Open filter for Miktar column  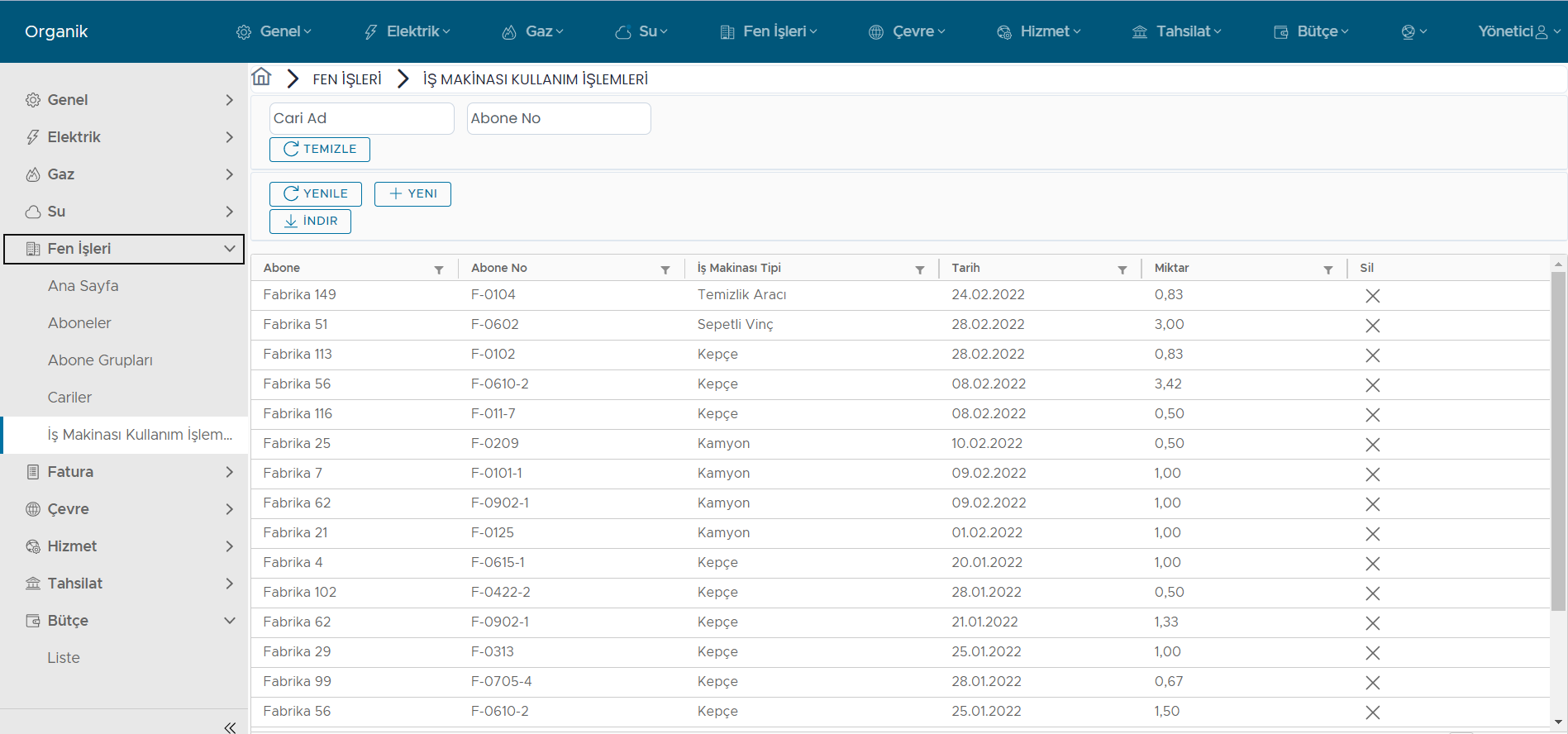pyautogui.click(x=1327, y=269)
